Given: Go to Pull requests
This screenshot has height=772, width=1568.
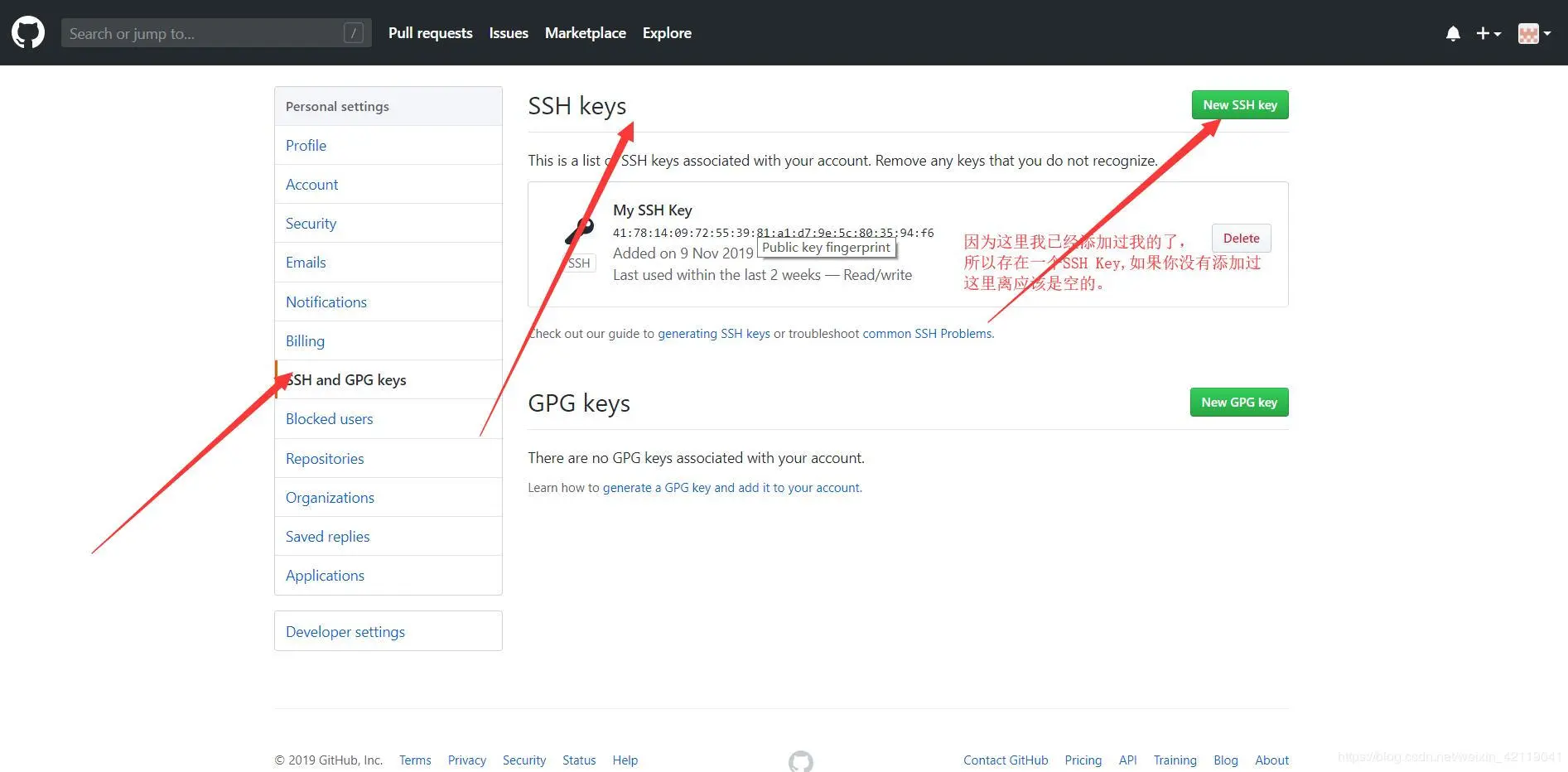Looking at the screenshot, I should [431, 33].
